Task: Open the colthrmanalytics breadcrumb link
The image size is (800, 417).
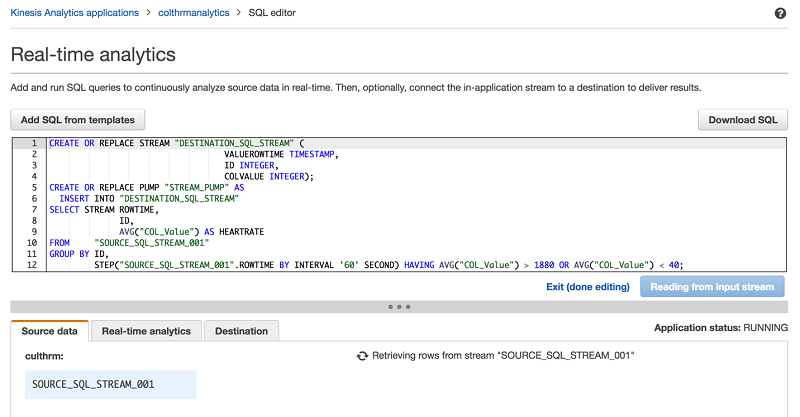Action: 194,13
